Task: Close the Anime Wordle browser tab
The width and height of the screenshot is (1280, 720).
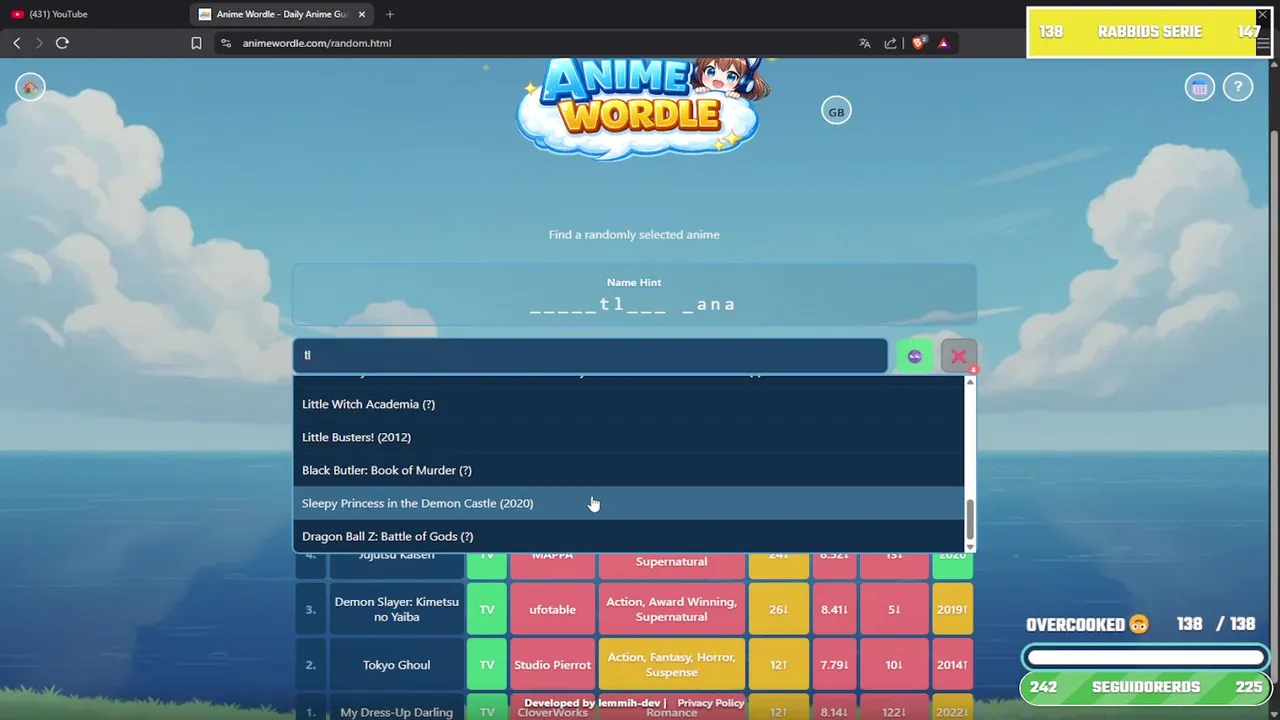Action: point(362,14)
